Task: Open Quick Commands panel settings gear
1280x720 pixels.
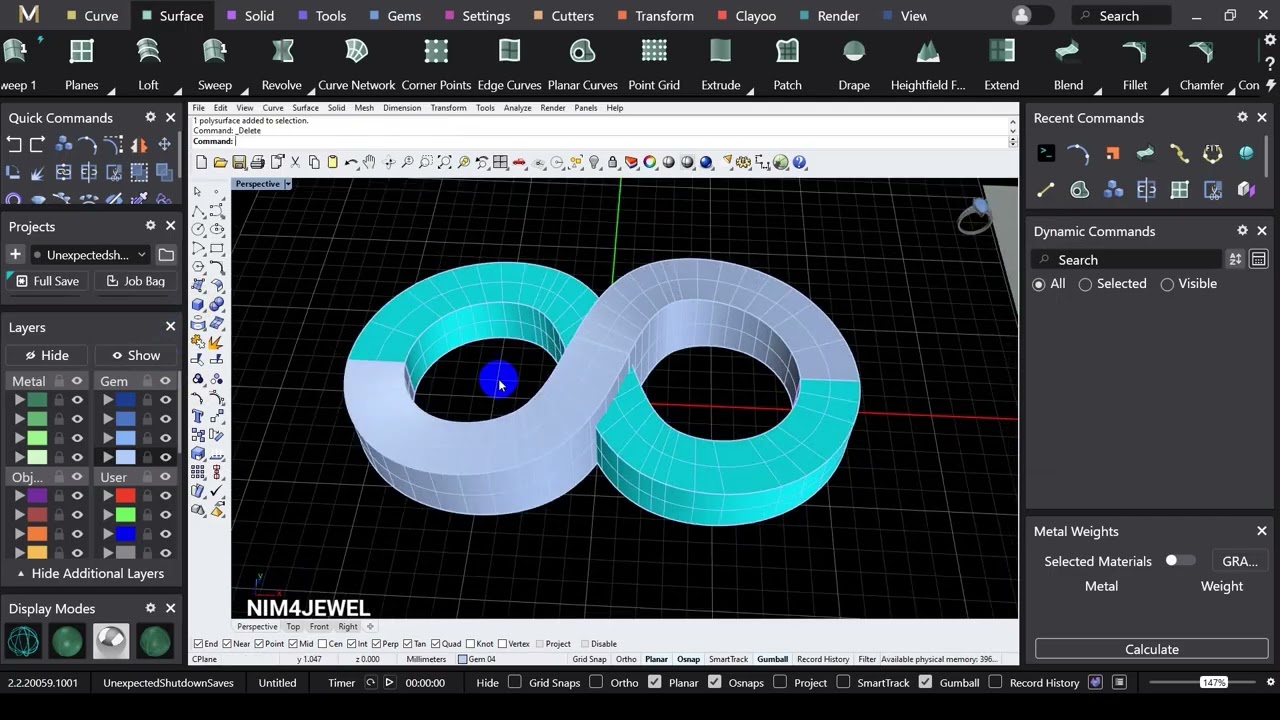Action: coord(151,117)
